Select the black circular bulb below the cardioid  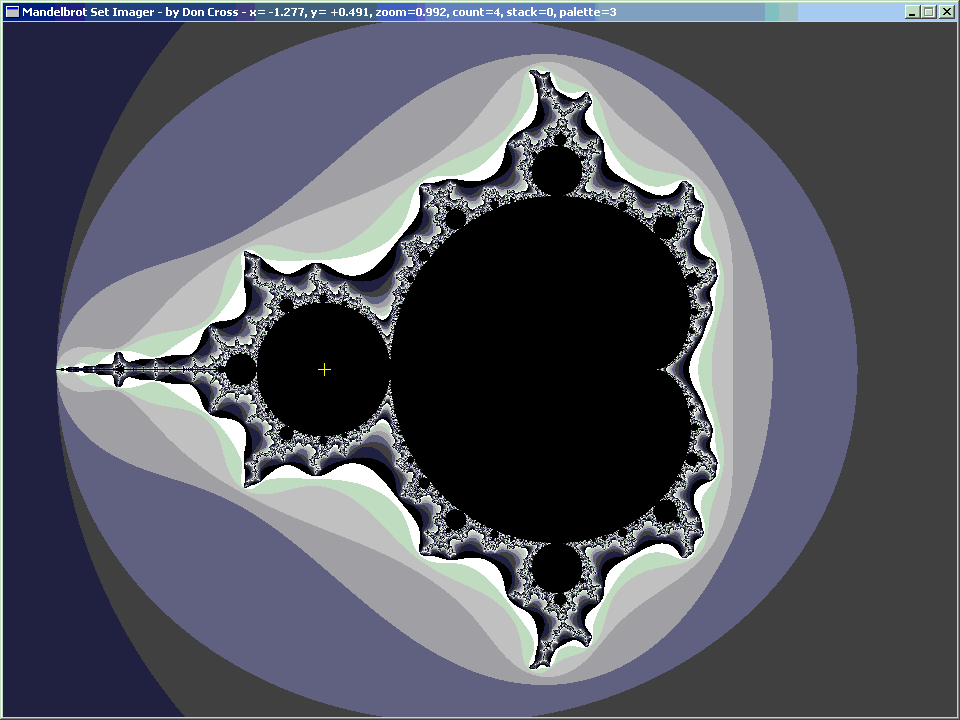pyautogui.click(x=556, y=568)
